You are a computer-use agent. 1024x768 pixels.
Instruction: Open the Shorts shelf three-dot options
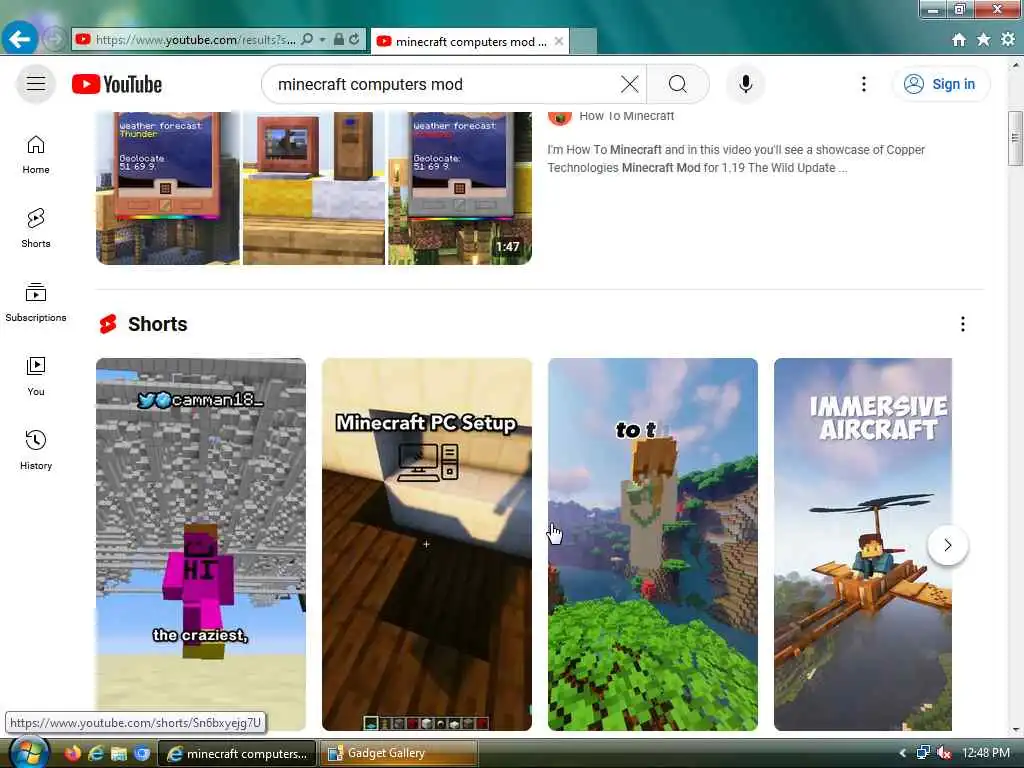coord(963,324)
